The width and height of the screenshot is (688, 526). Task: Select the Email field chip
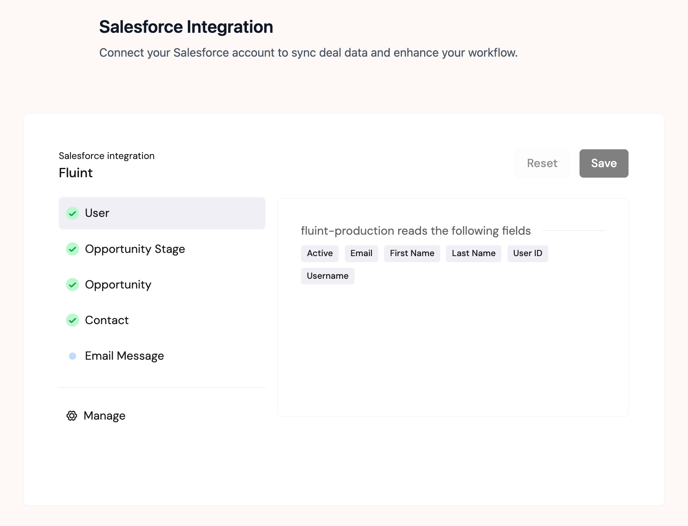coord(361,254)
